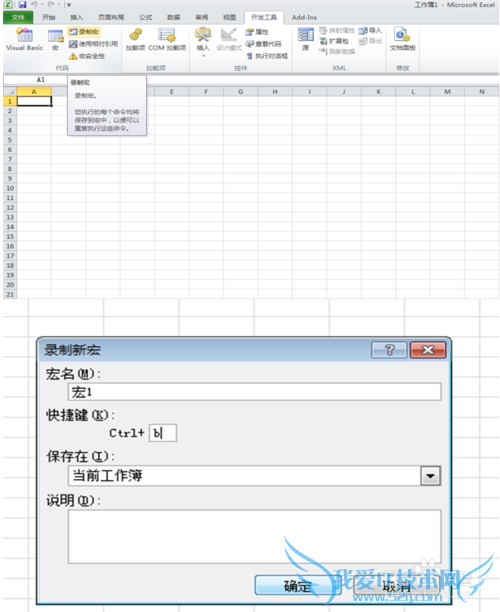Image resolution: width=500 pixels, height=612 pixels.
Task: Switch to the View (视图) tab
Action: tap(230, 18)
